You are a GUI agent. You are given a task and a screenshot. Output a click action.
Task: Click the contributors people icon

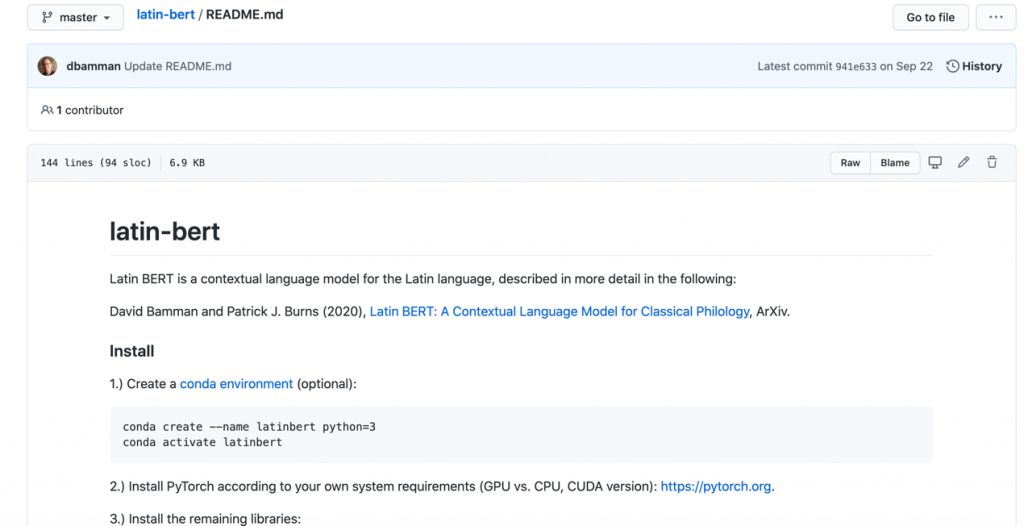(x=47, y=110)
